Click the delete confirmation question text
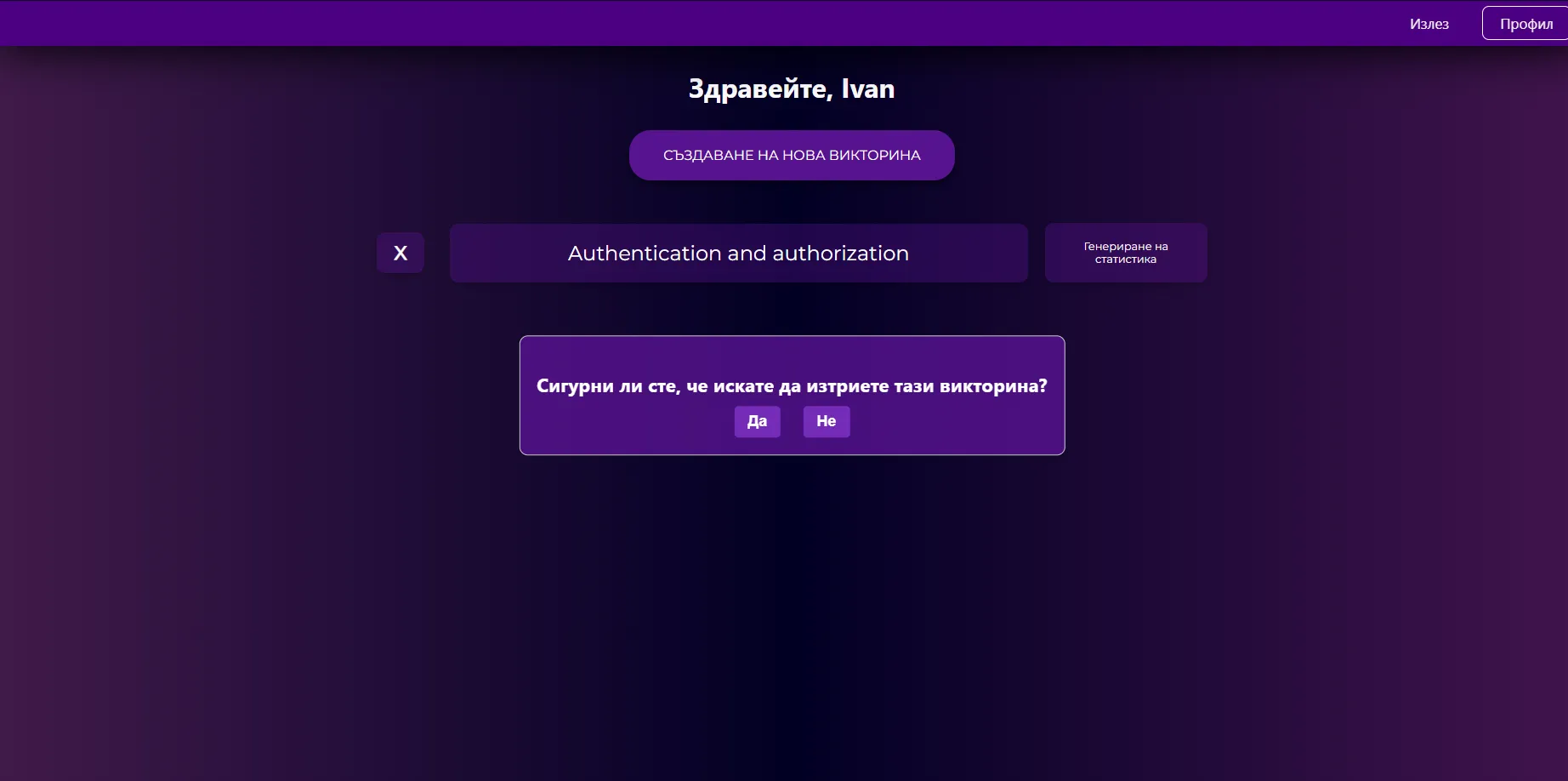This screenshot has height=781, width=1568. [x=792, y=386]
